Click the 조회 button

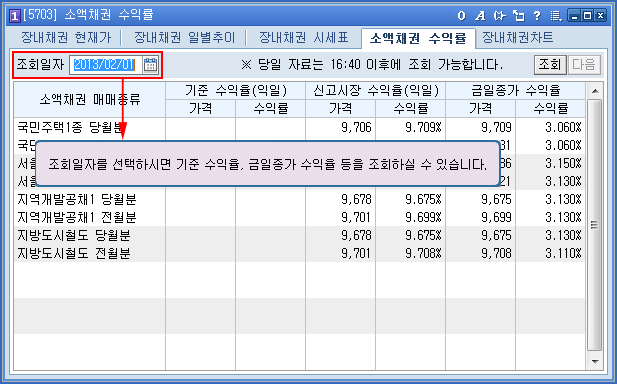click(550, 65)
